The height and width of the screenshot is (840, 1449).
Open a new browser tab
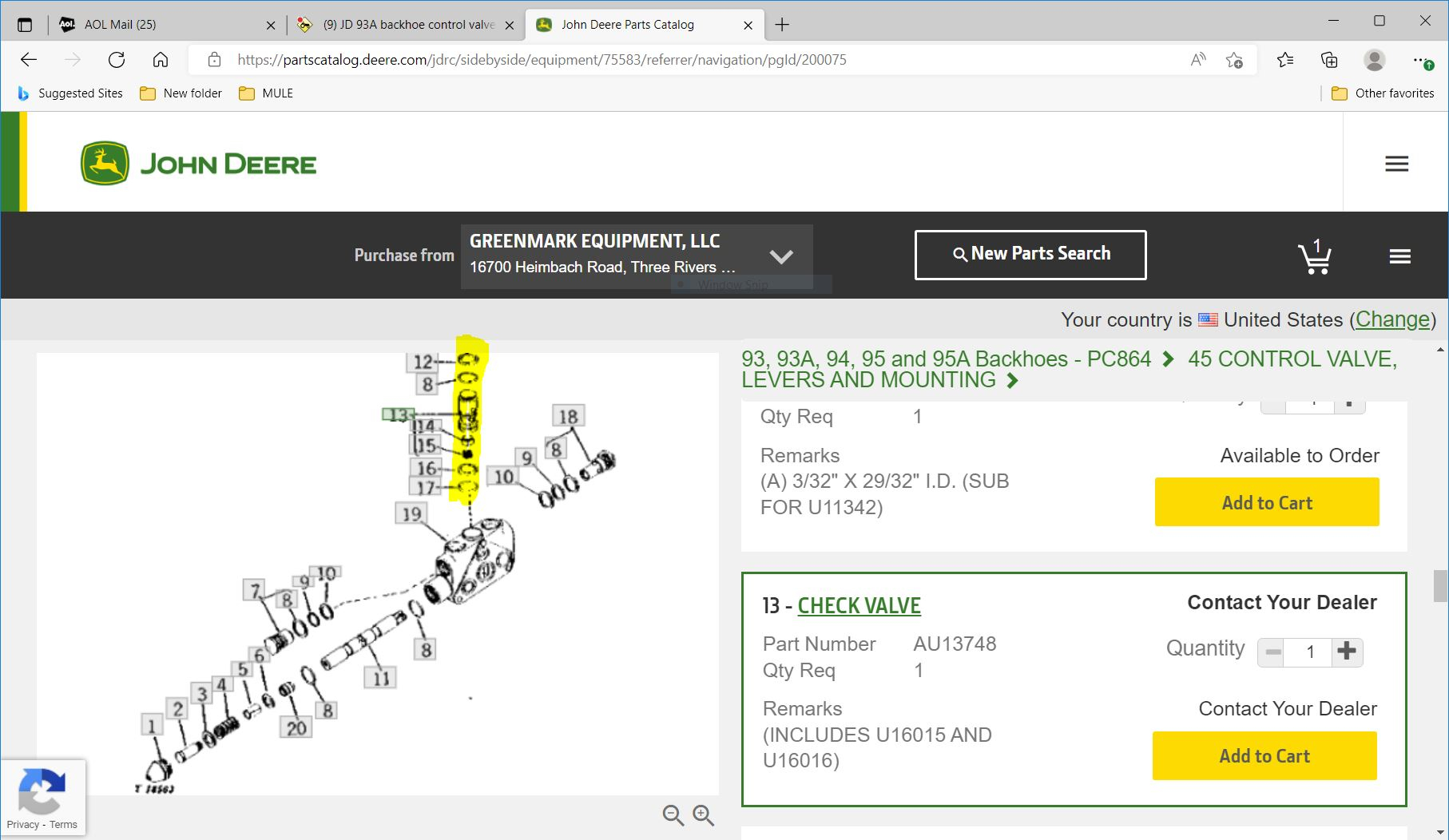782,25
